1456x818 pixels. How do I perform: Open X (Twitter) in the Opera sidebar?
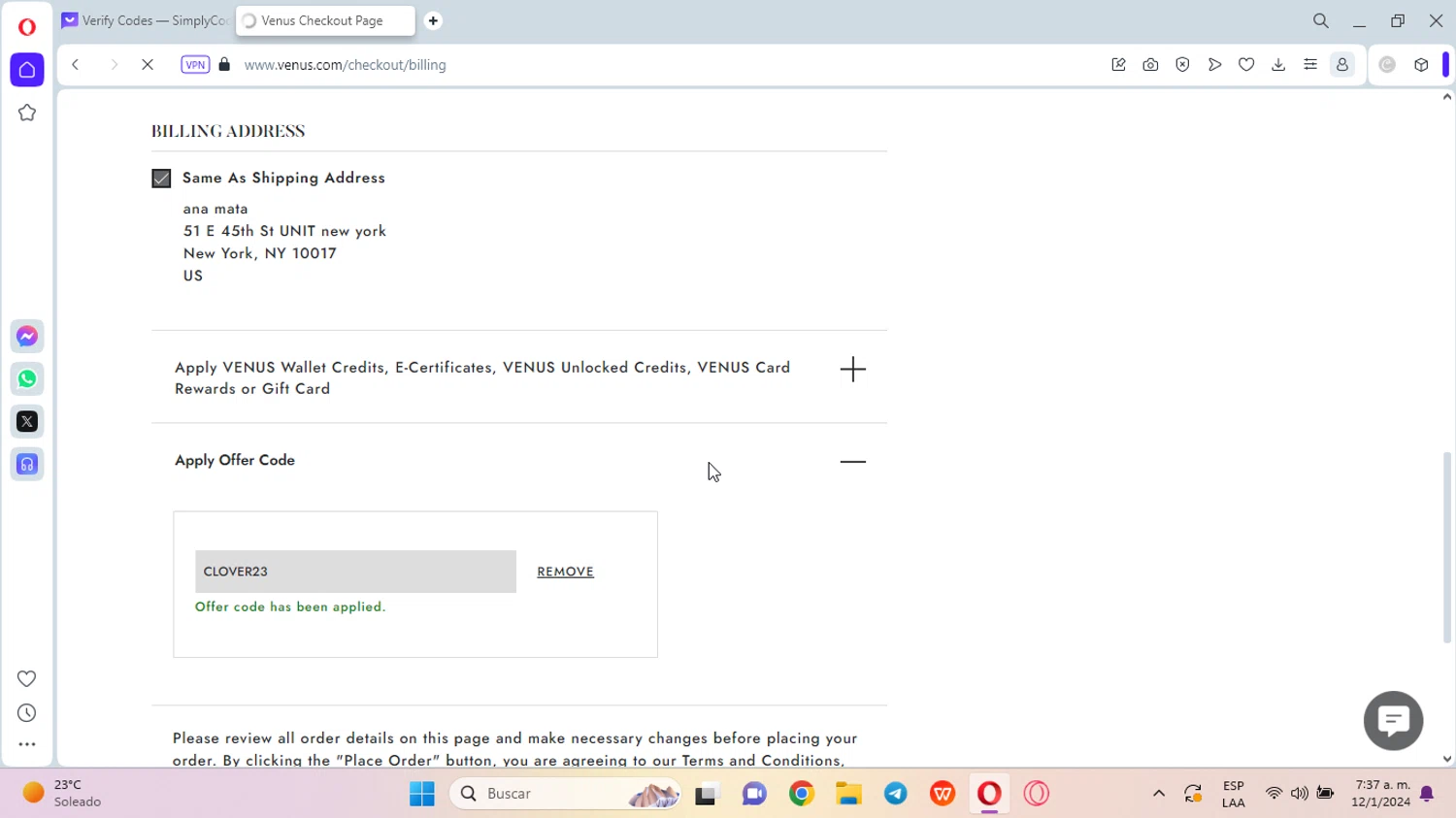point(27,422)
